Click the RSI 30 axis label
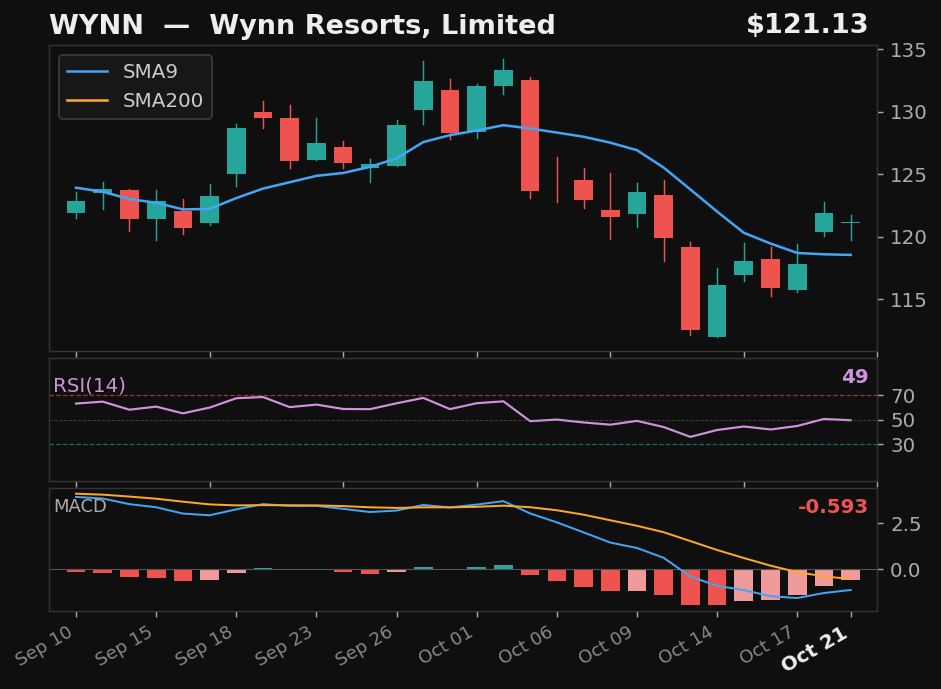The width and height of the screenshot is (941, 689). click(903, 445)
